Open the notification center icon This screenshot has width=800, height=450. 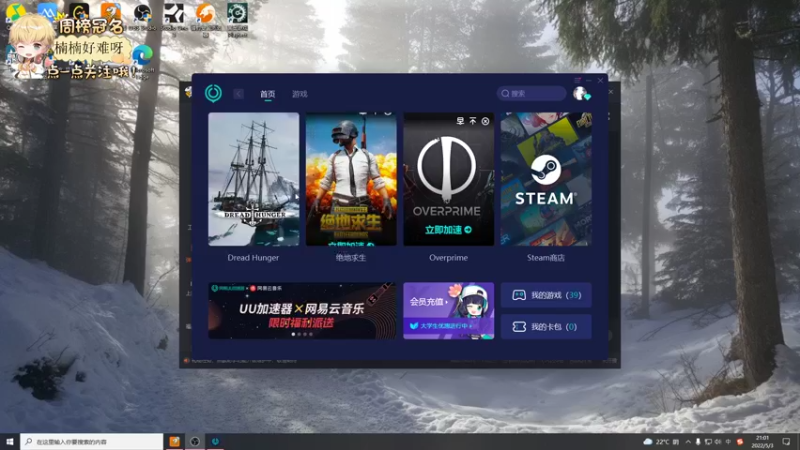click(x=786, y=441)
